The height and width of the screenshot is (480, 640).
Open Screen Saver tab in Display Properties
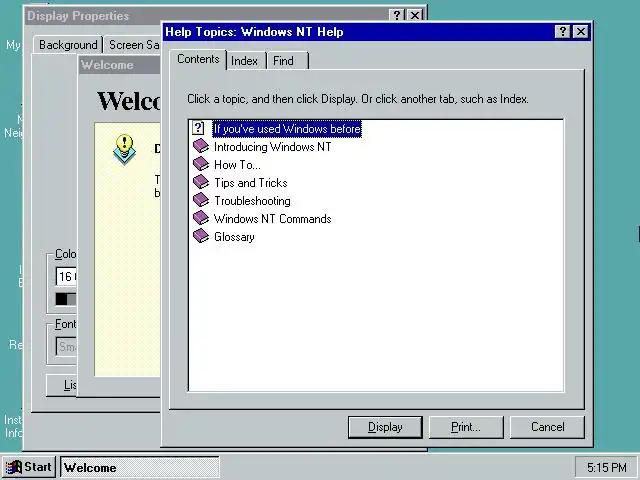[x=133, y=45]
